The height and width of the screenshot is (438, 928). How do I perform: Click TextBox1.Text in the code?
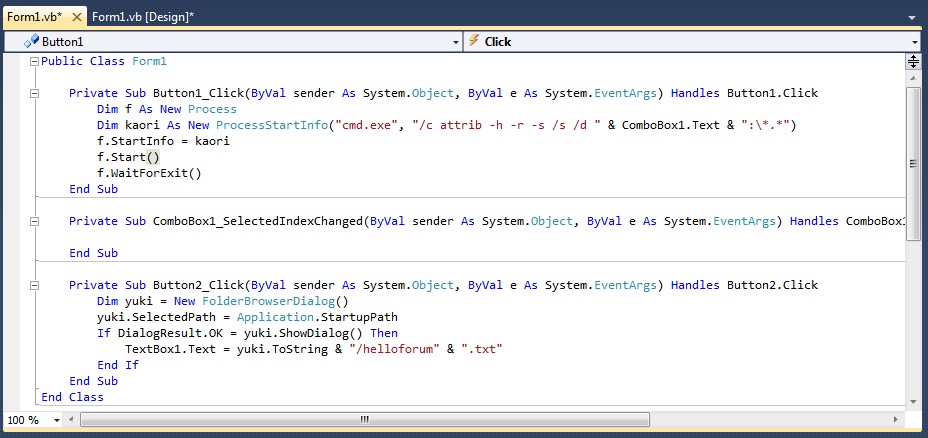pyautogui.click(x=170, y=349)
